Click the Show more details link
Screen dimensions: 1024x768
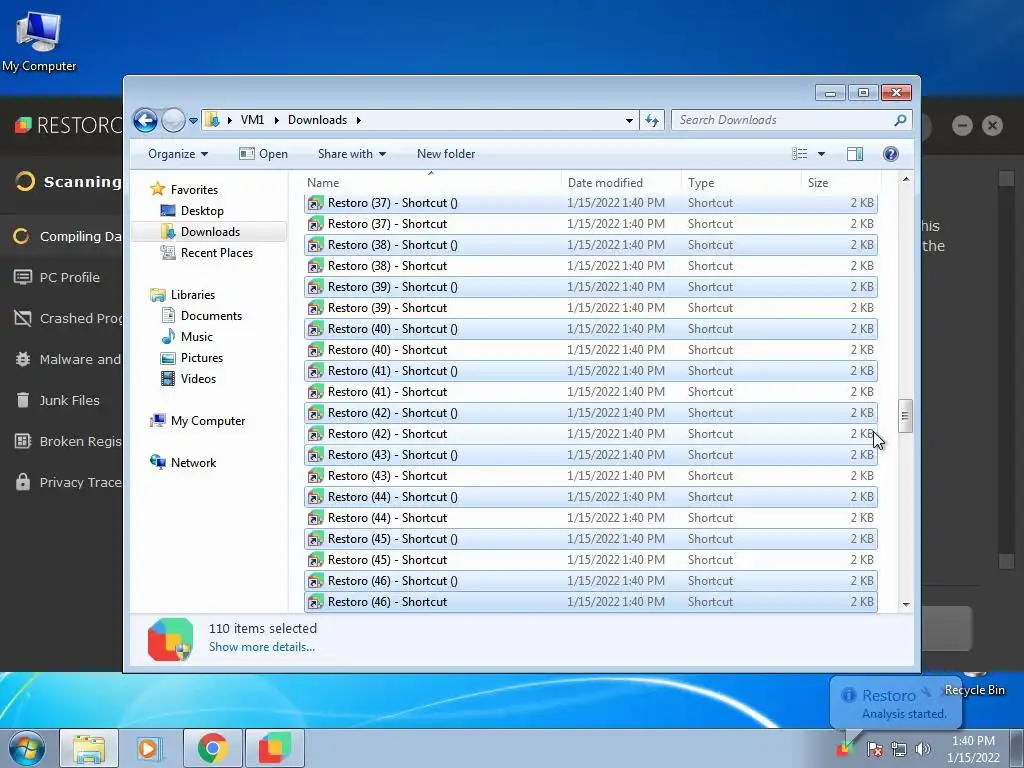click(x=261, y=647)
